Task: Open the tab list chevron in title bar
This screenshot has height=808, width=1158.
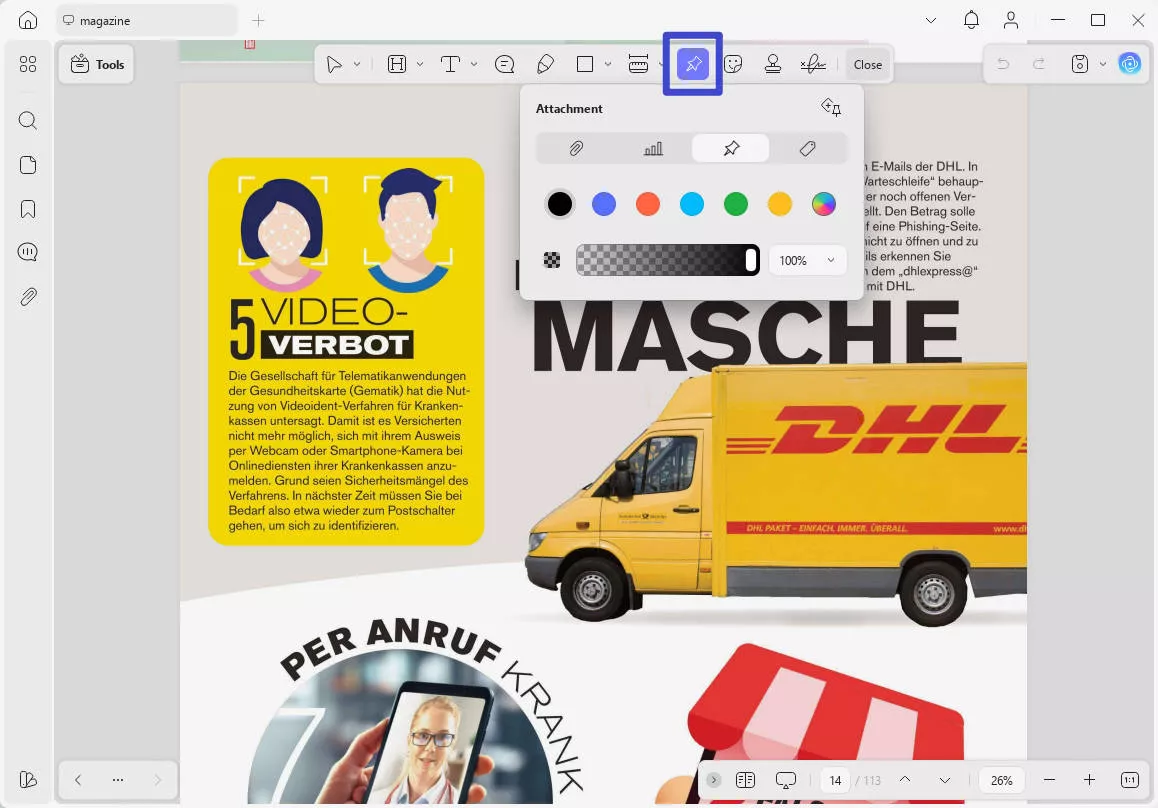Action: (x=931, y=21)
